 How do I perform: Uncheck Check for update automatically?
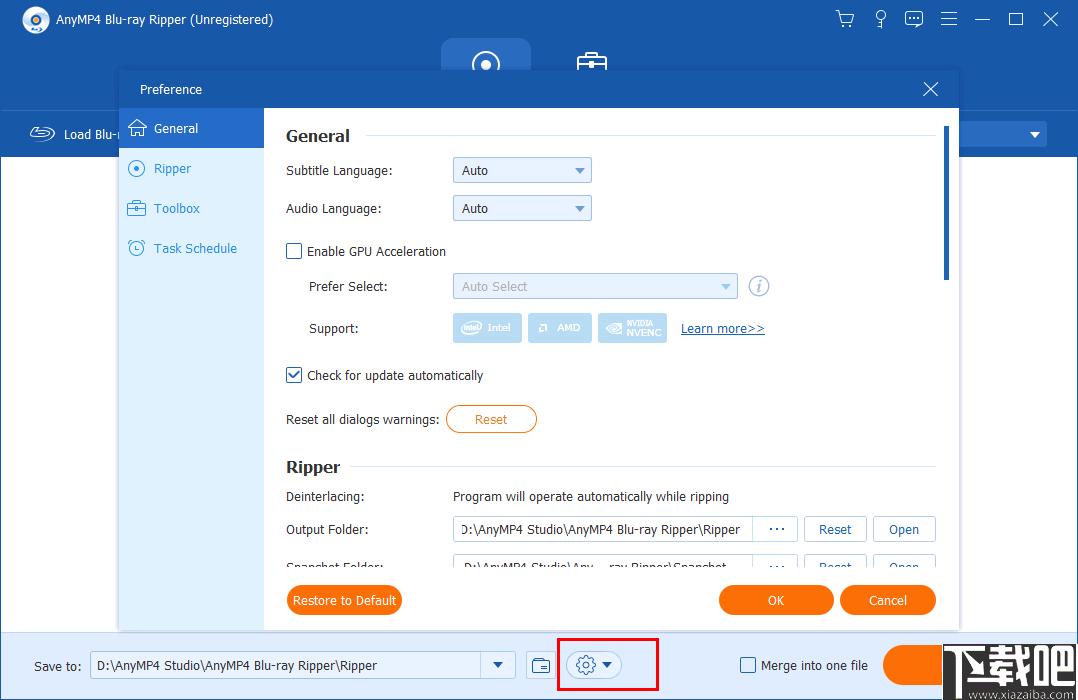[294, 375]
